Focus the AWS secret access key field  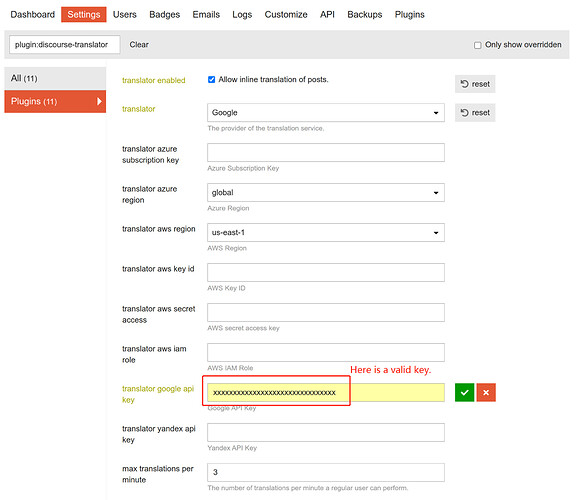pos(326,312)
